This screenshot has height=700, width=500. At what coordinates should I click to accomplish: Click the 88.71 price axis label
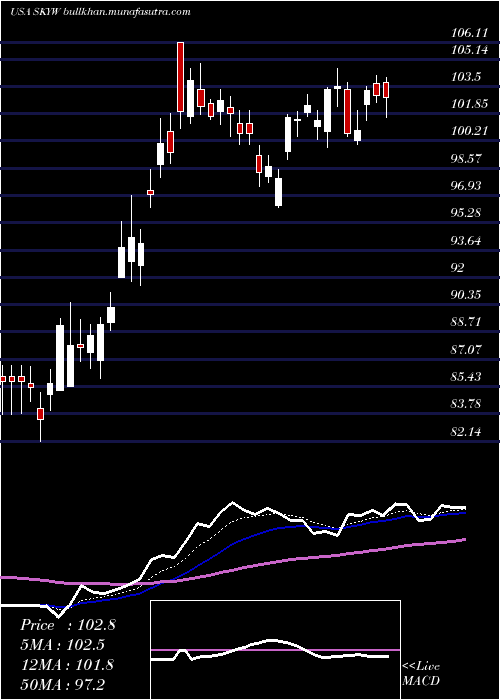tap(466, 322)
